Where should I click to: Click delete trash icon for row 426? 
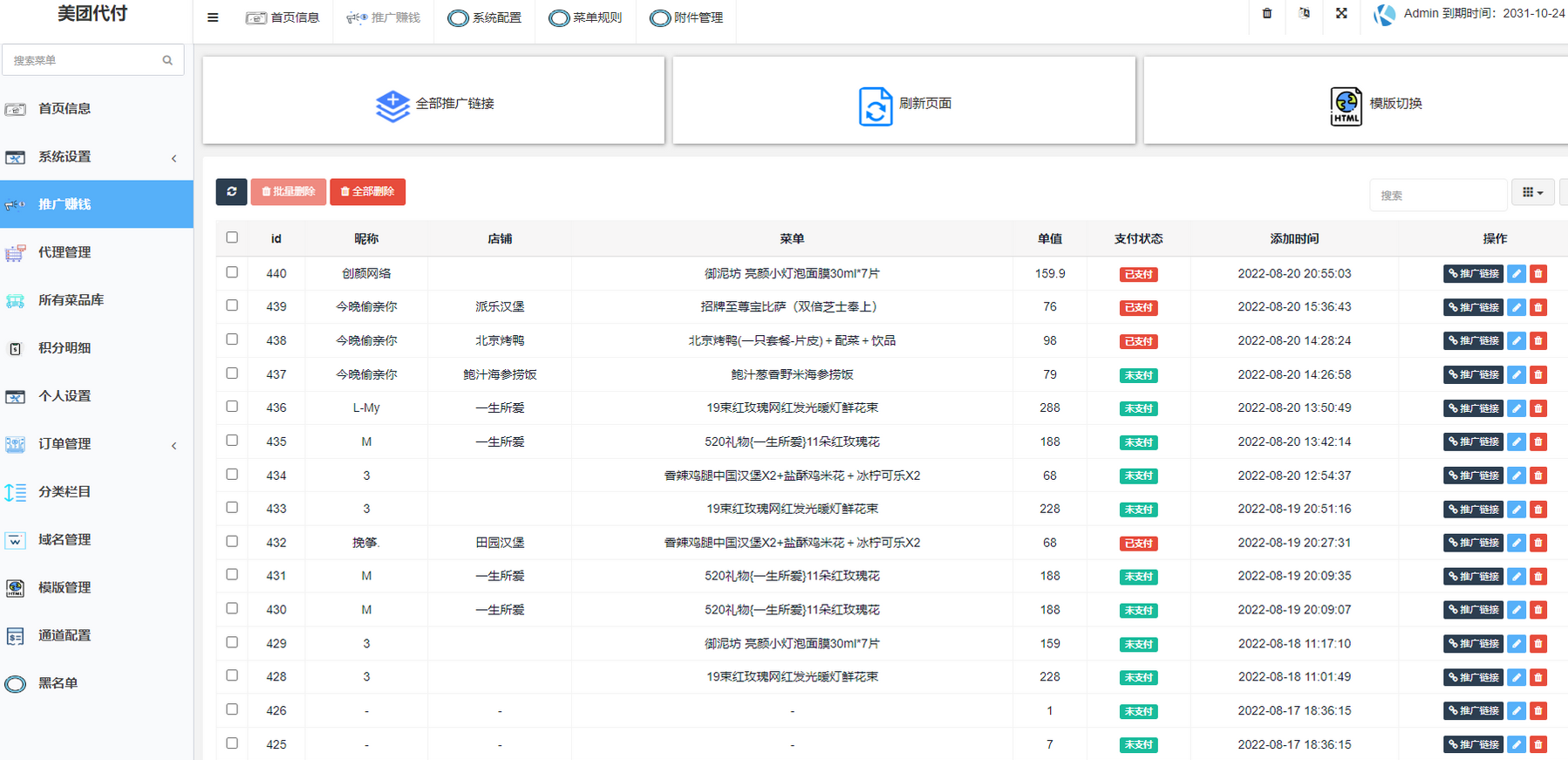1538,711
